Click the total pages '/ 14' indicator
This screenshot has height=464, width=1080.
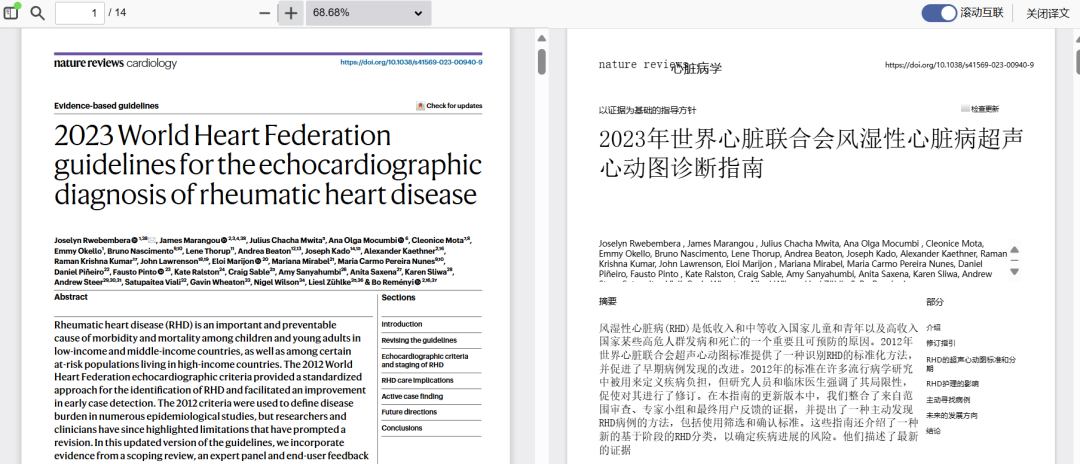coord(117,13)
